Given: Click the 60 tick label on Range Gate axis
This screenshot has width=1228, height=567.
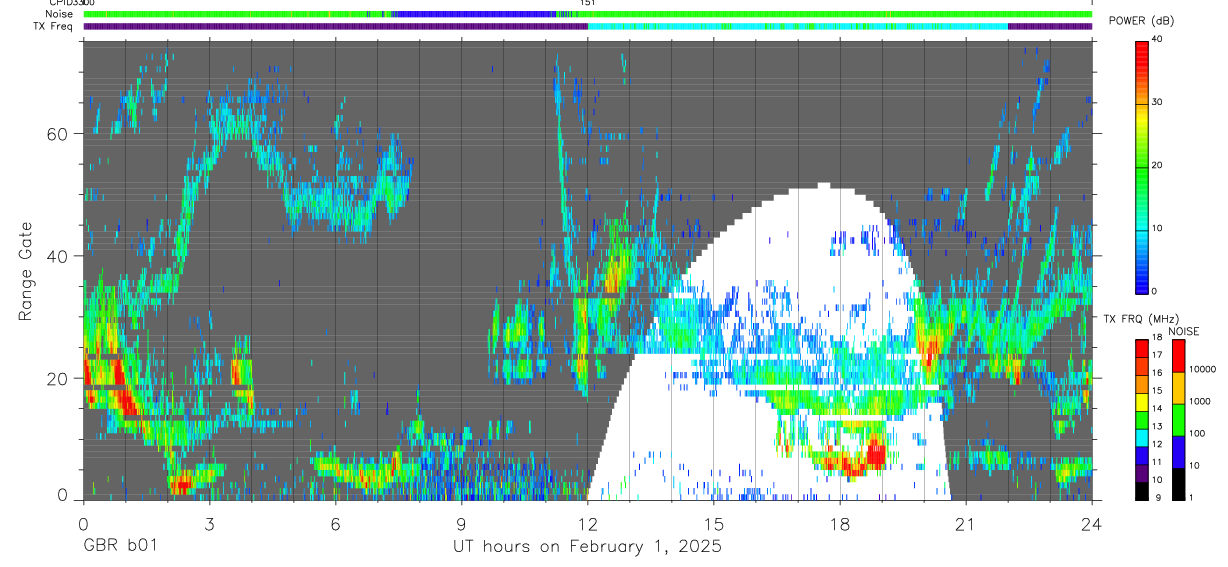Looking at the screenshot, I should coord(58,134).
